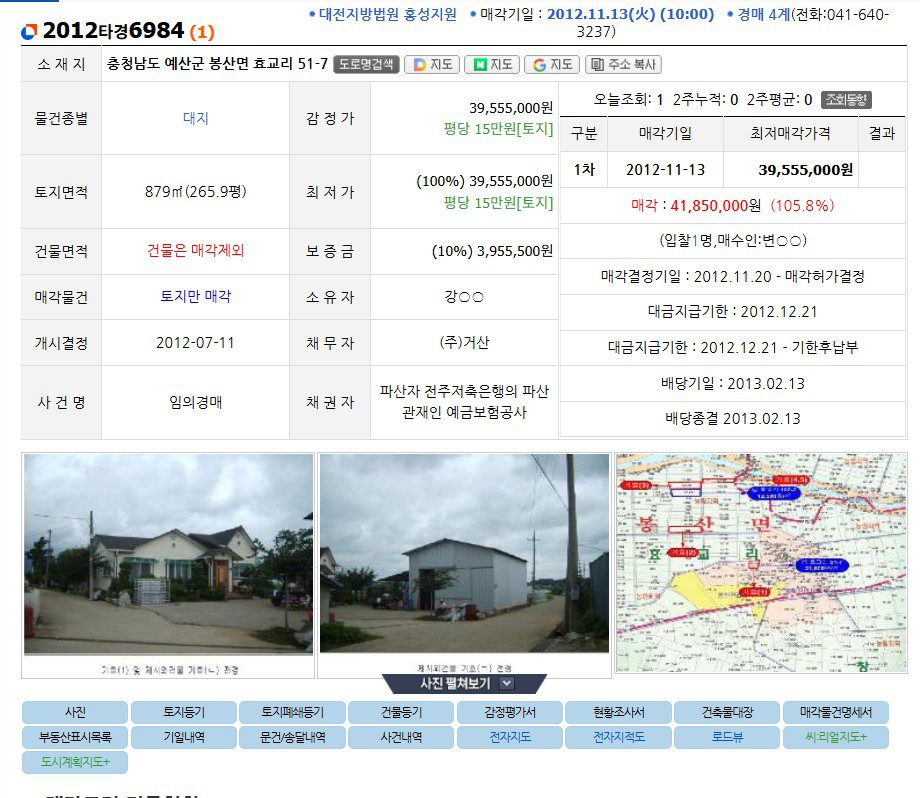The height and width of the screenshot is (798, 920).
Task: Click the 조회동향 view trend button
Action: [x=846, y=99]
